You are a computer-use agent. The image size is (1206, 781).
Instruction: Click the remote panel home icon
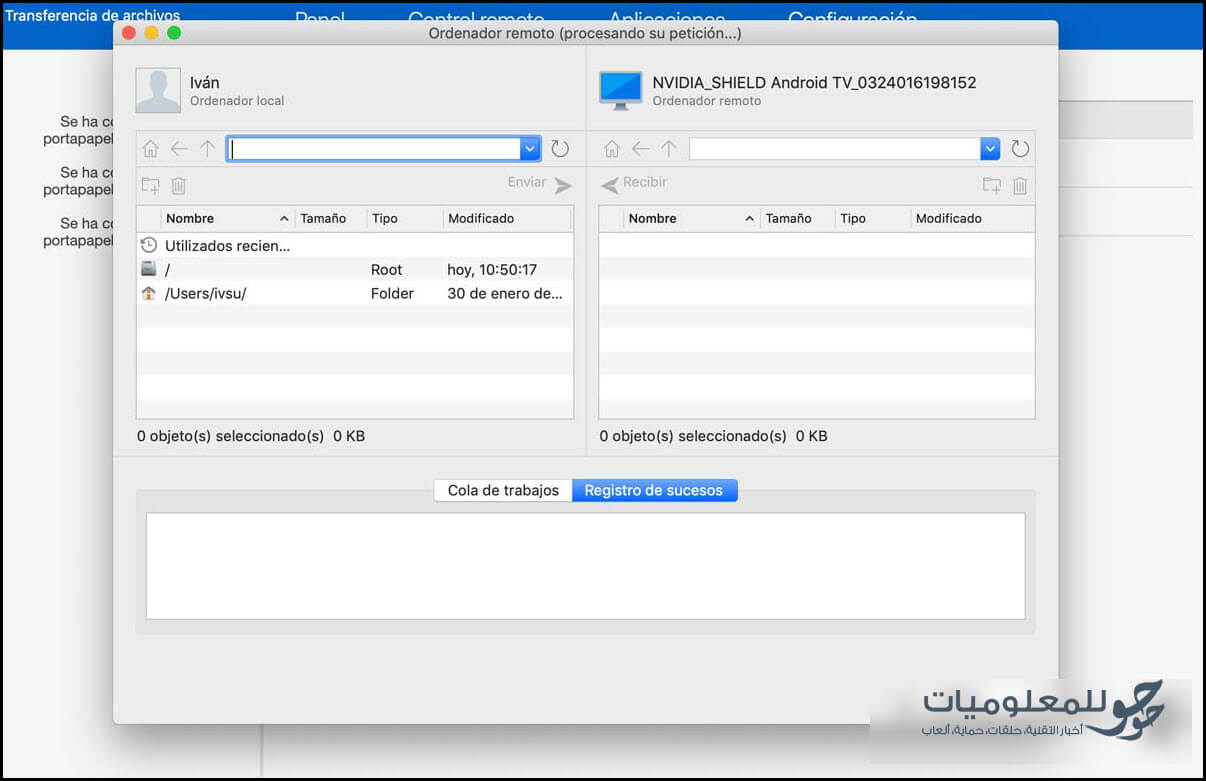(612, 149)
